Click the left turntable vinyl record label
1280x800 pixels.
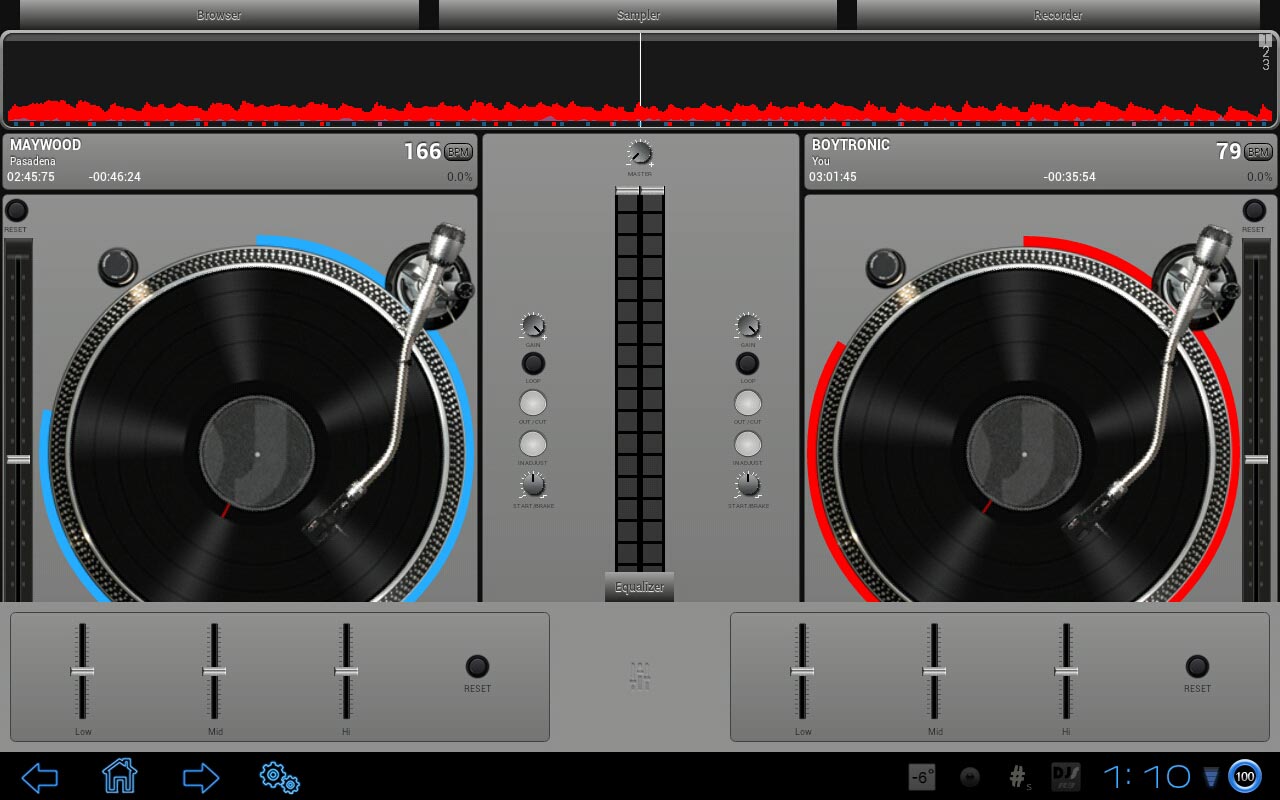(x=257, y=454)
